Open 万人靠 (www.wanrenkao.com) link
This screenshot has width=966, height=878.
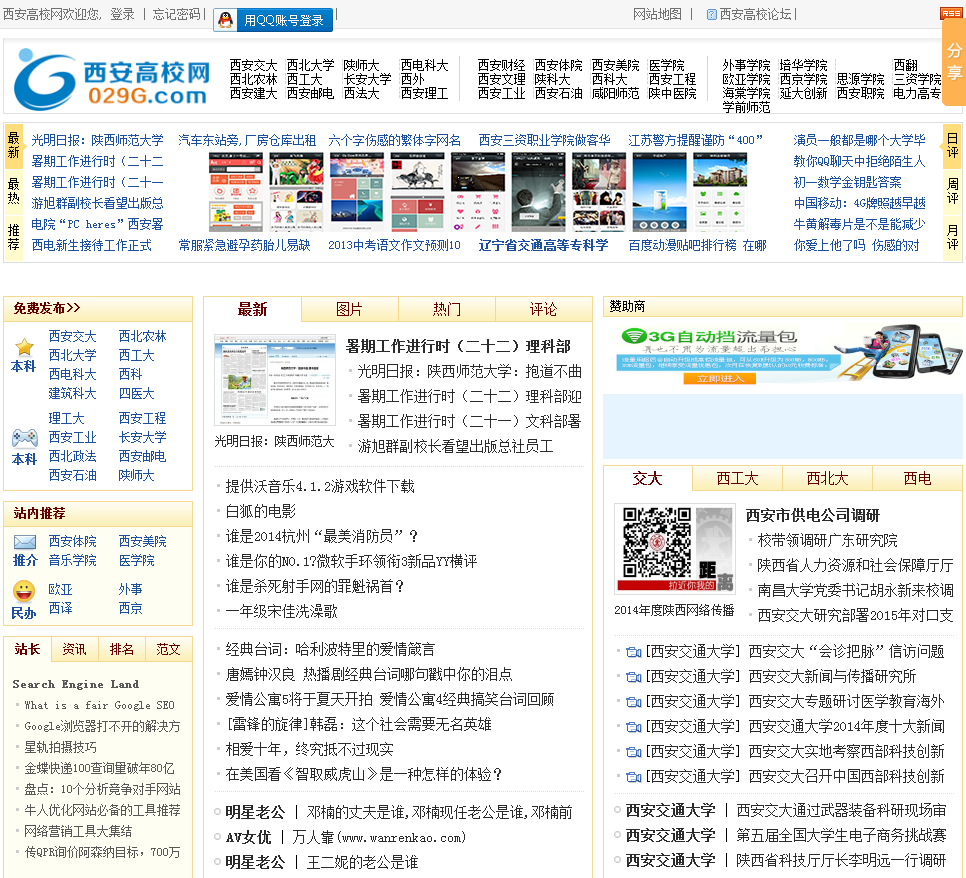pyautogui.click(x=379, y=837)
